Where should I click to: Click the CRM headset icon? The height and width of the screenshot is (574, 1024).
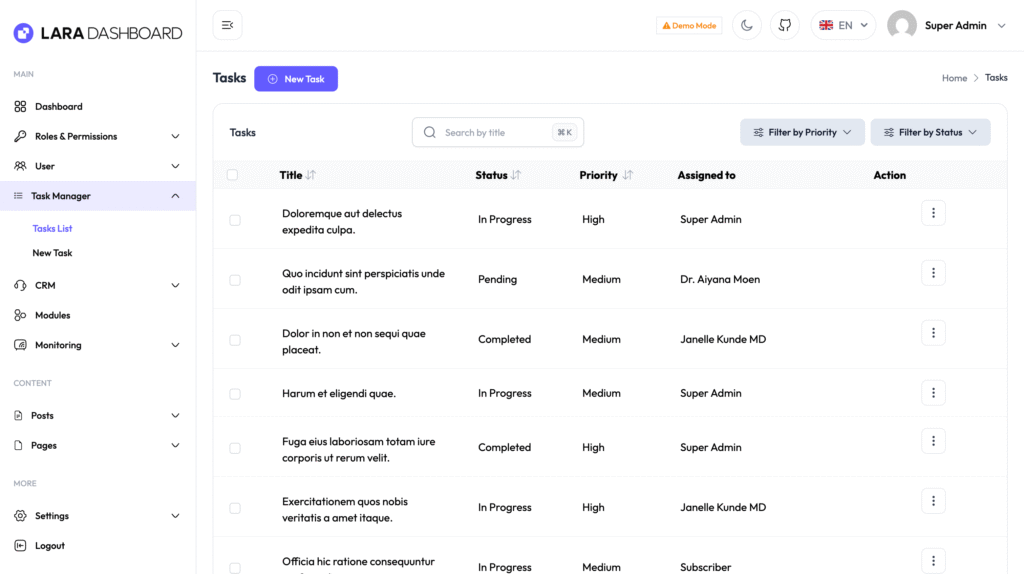coord(20,285)
